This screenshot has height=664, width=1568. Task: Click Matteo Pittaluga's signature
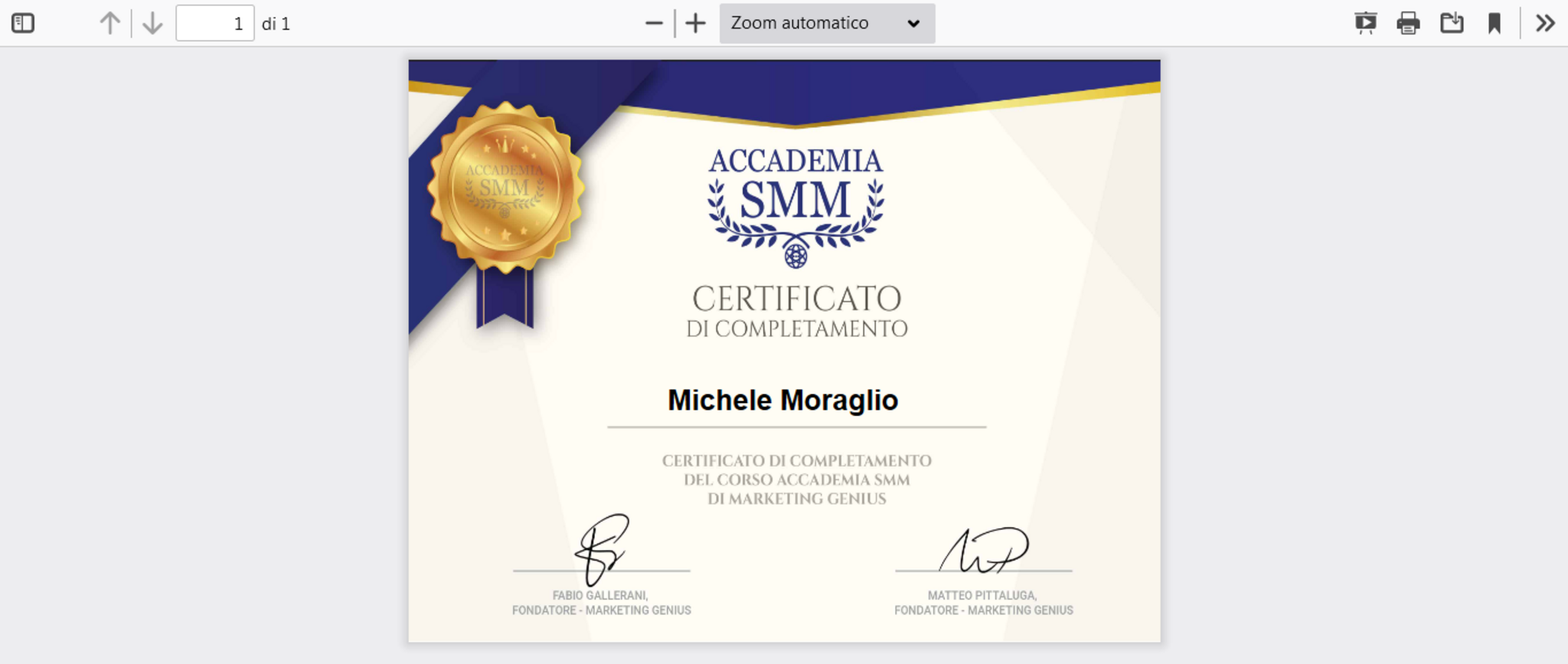point(984,550)
